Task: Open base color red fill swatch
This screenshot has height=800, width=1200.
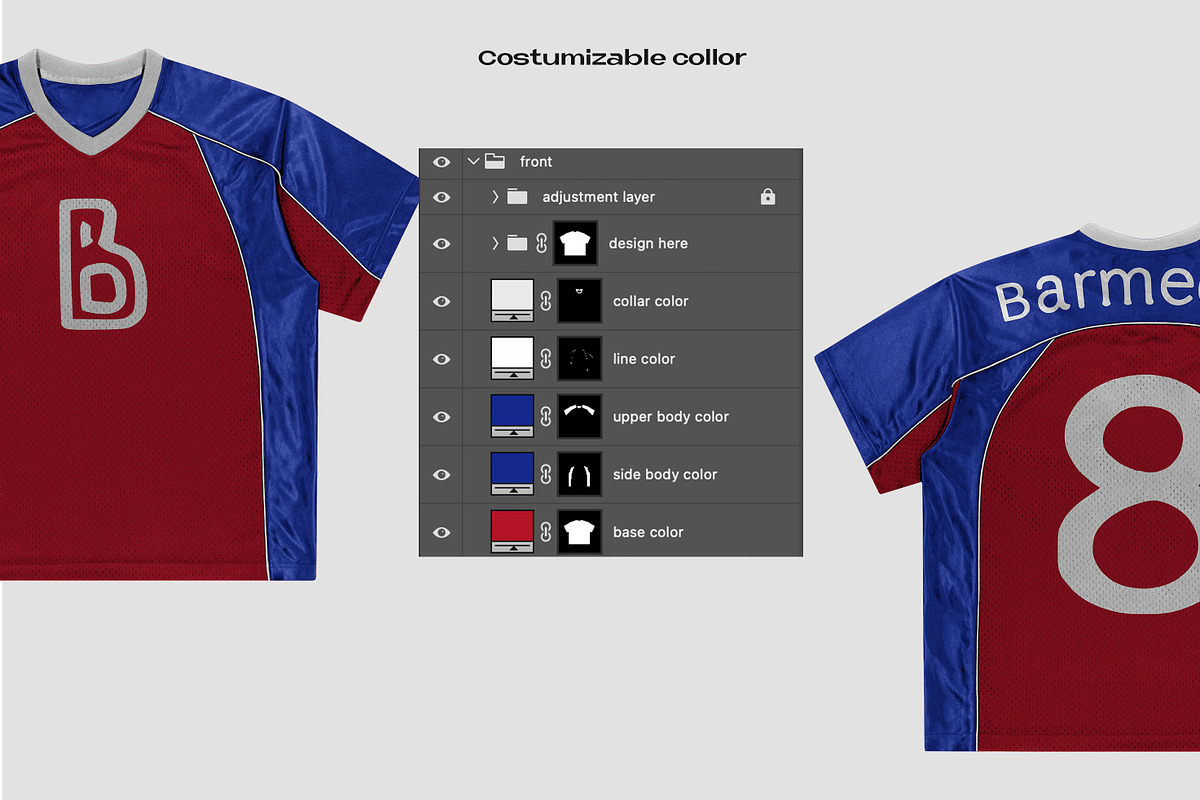Action: (x=514, y=532)
